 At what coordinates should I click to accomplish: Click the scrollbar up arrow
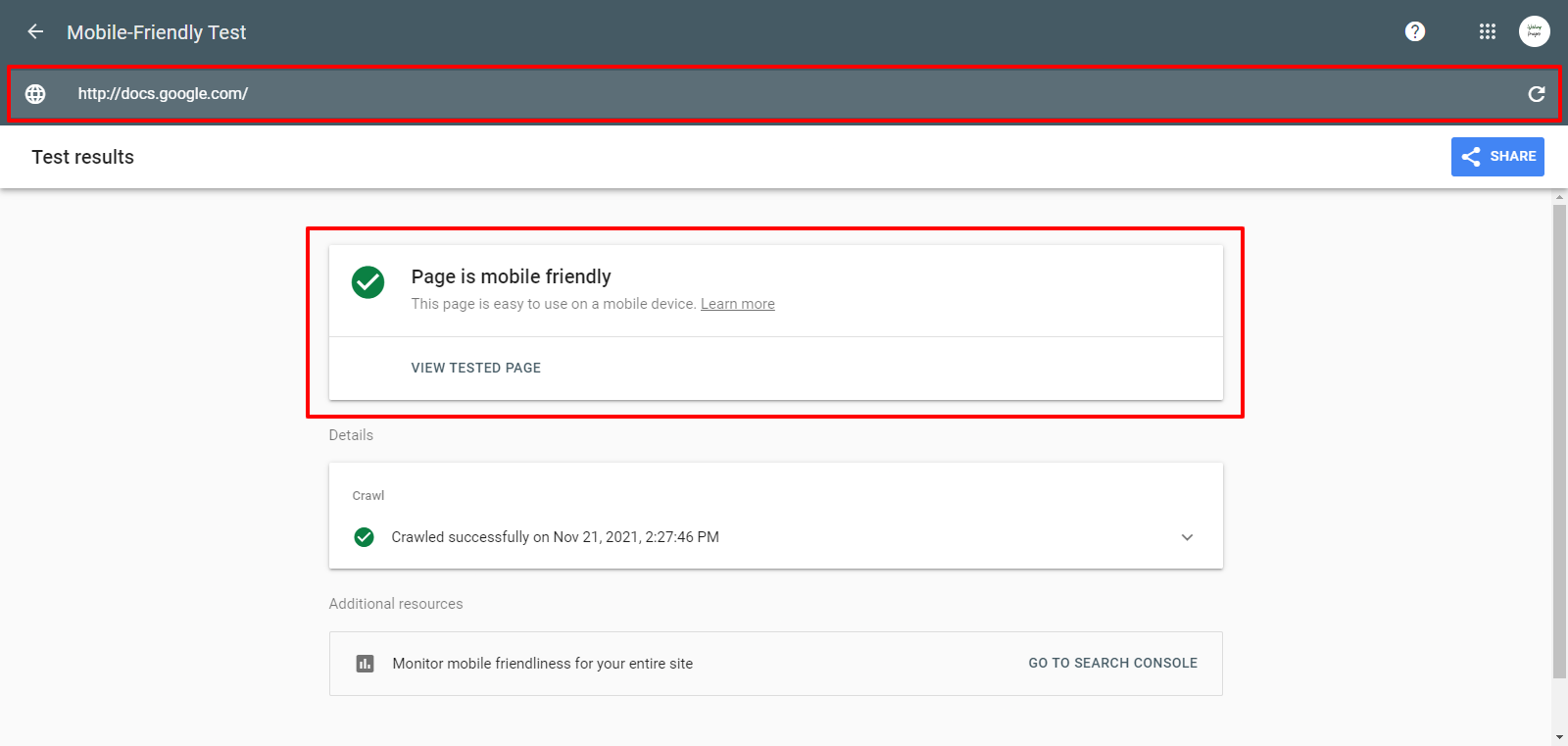pos(1559,197)
